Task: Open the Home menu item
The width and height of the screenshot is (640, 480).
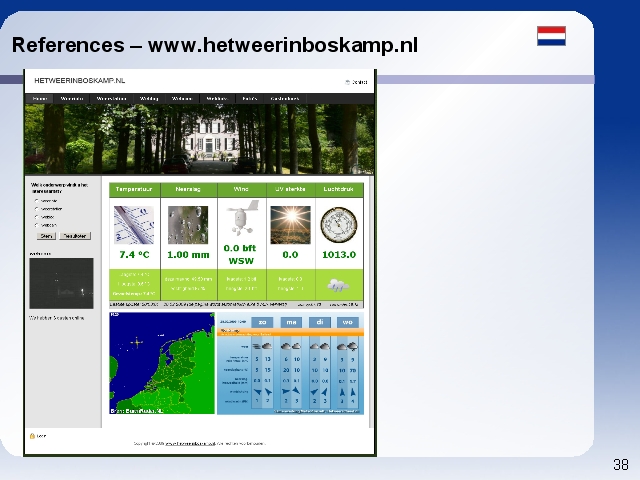Action: [40, 99]
